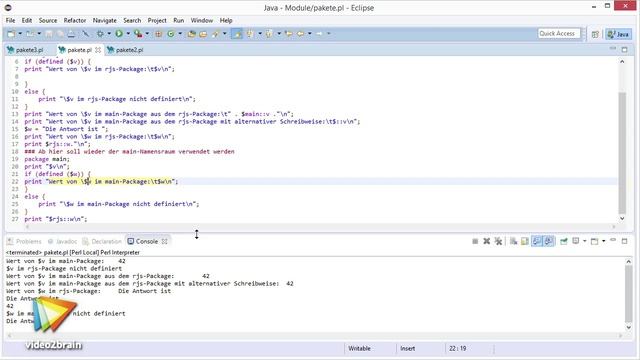Switch to the pakete3.pl editor tab
This screenshot has height=360, width=640.
(x=25, y=50)
